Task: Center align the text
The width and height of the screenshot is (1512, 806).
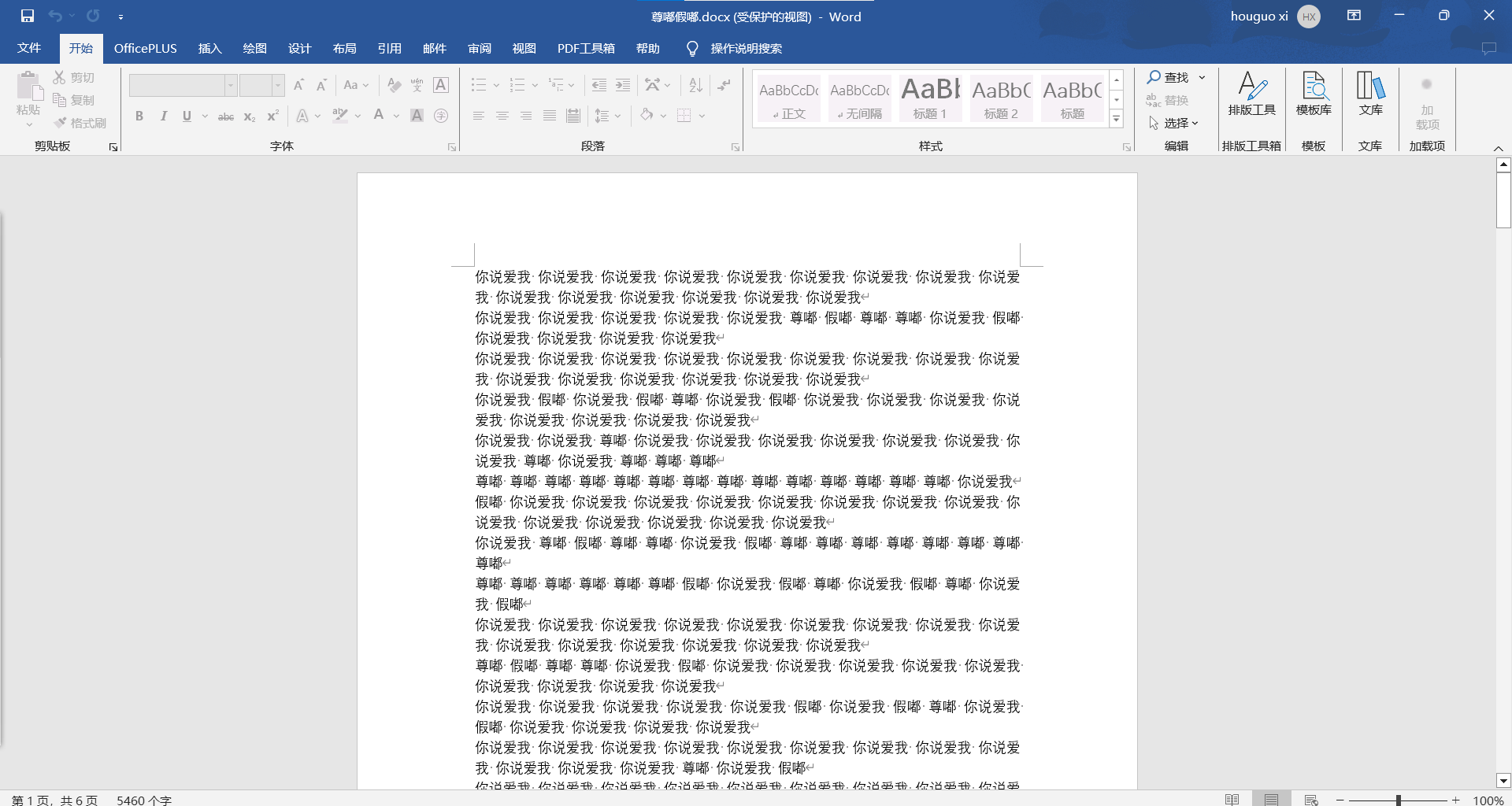Action: [x=502, y=116]
